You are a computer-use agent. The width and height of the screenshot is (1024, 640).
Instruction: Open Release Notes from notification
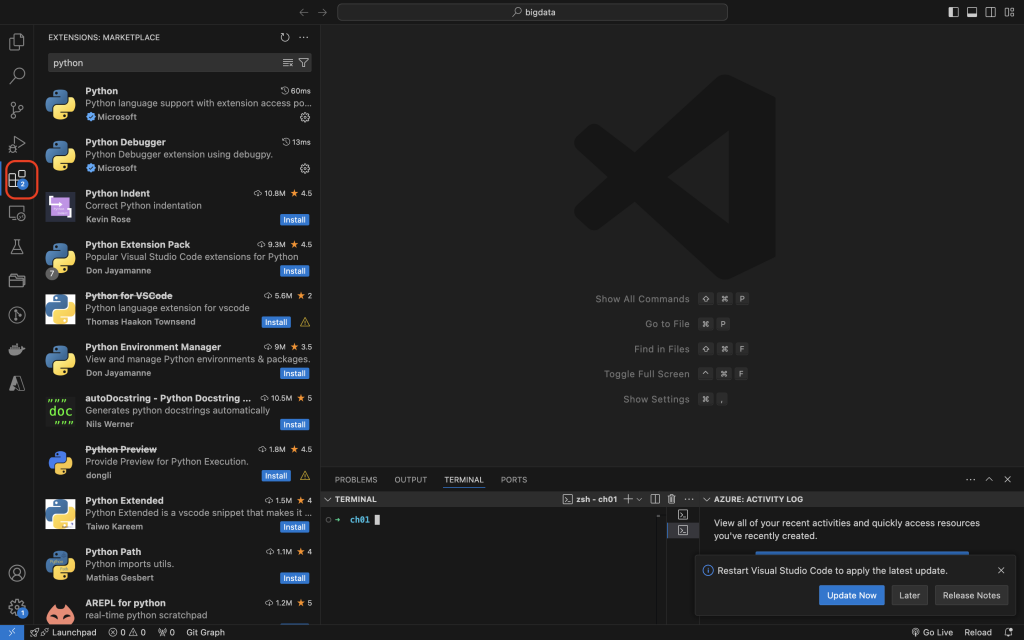coord(971,595)
